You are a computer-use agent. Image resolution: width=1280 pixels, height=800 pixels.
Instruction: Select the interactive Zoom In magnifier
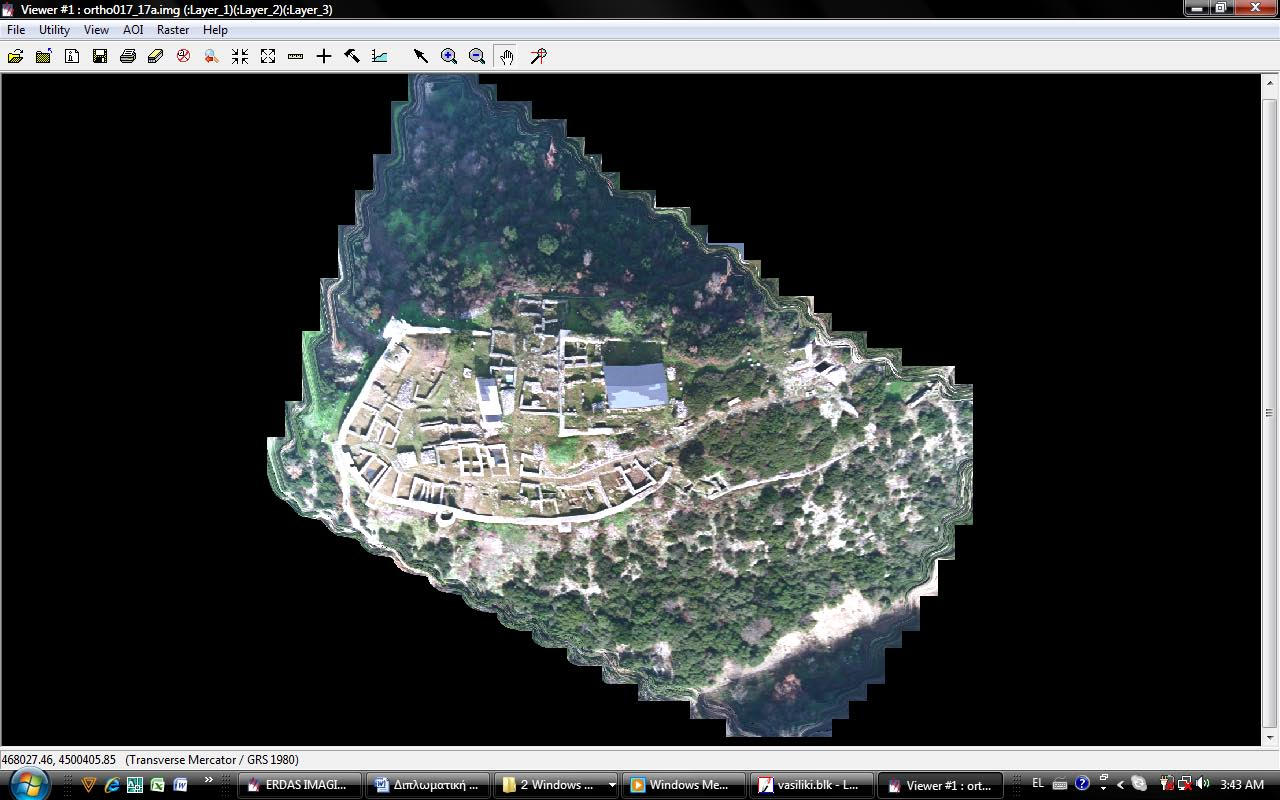(449, 57)
